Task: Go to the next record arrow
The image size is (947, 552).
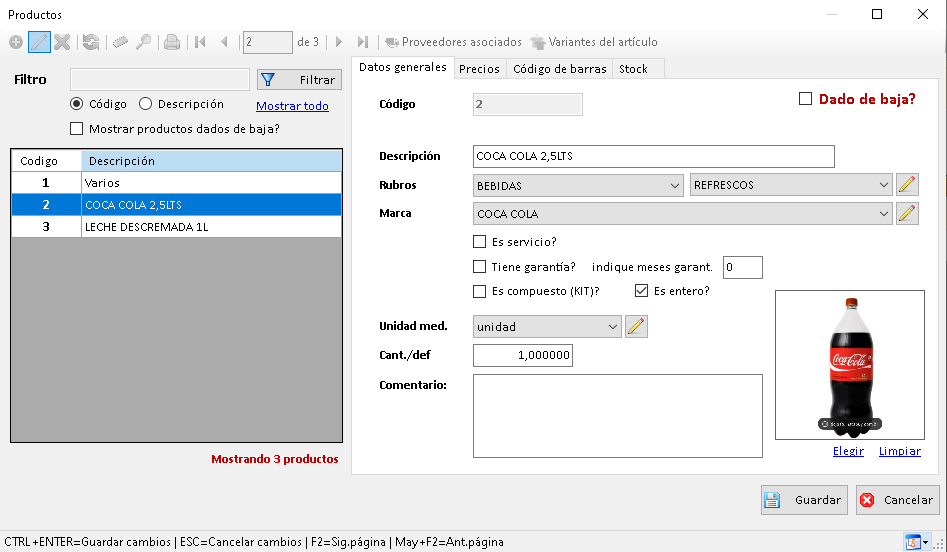Action: coord(339,42)
